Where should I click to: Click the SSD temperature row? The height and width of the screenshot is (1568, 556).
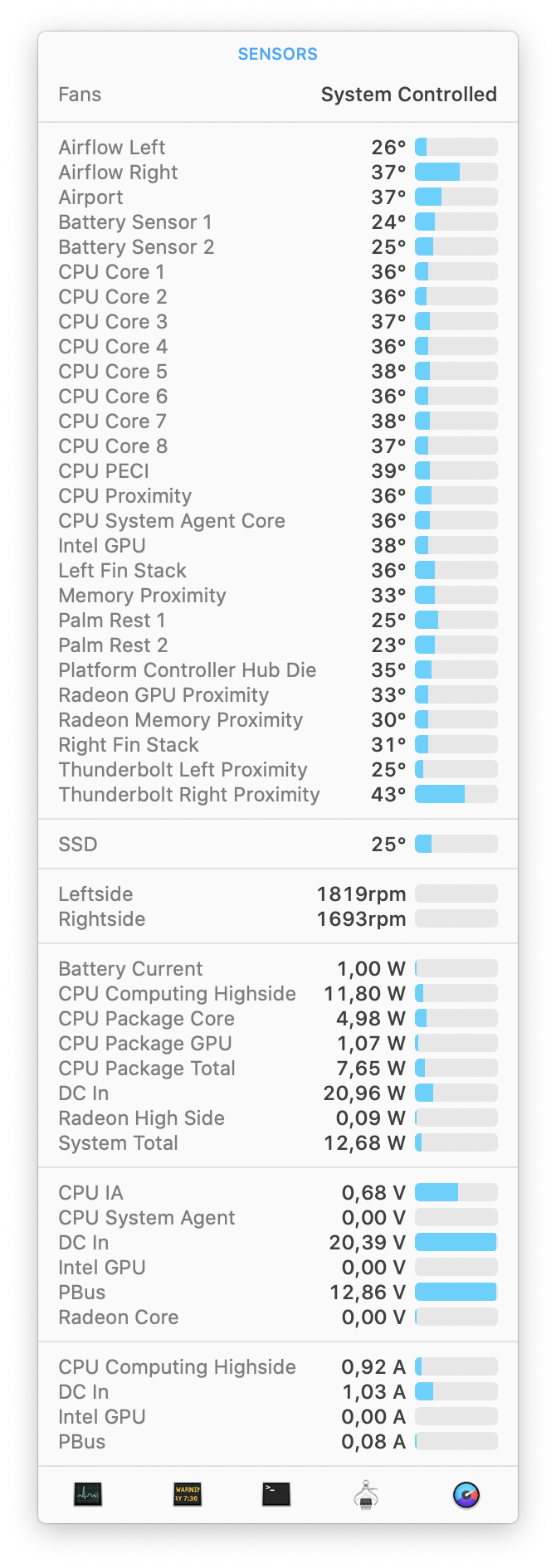coord(78,845)
